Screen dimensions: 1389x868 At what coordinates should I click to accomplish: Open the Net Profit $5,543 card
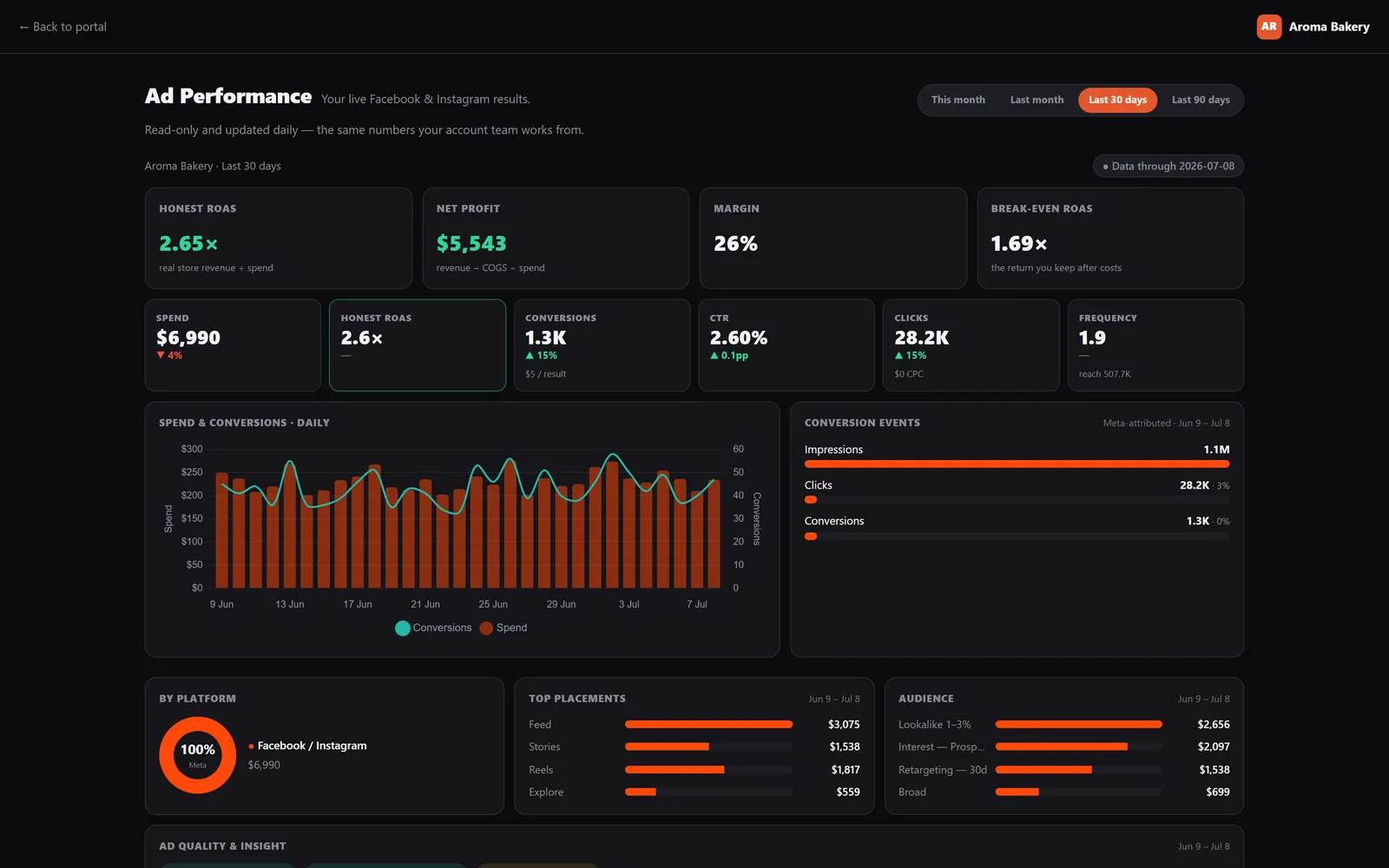coord(556,238)
